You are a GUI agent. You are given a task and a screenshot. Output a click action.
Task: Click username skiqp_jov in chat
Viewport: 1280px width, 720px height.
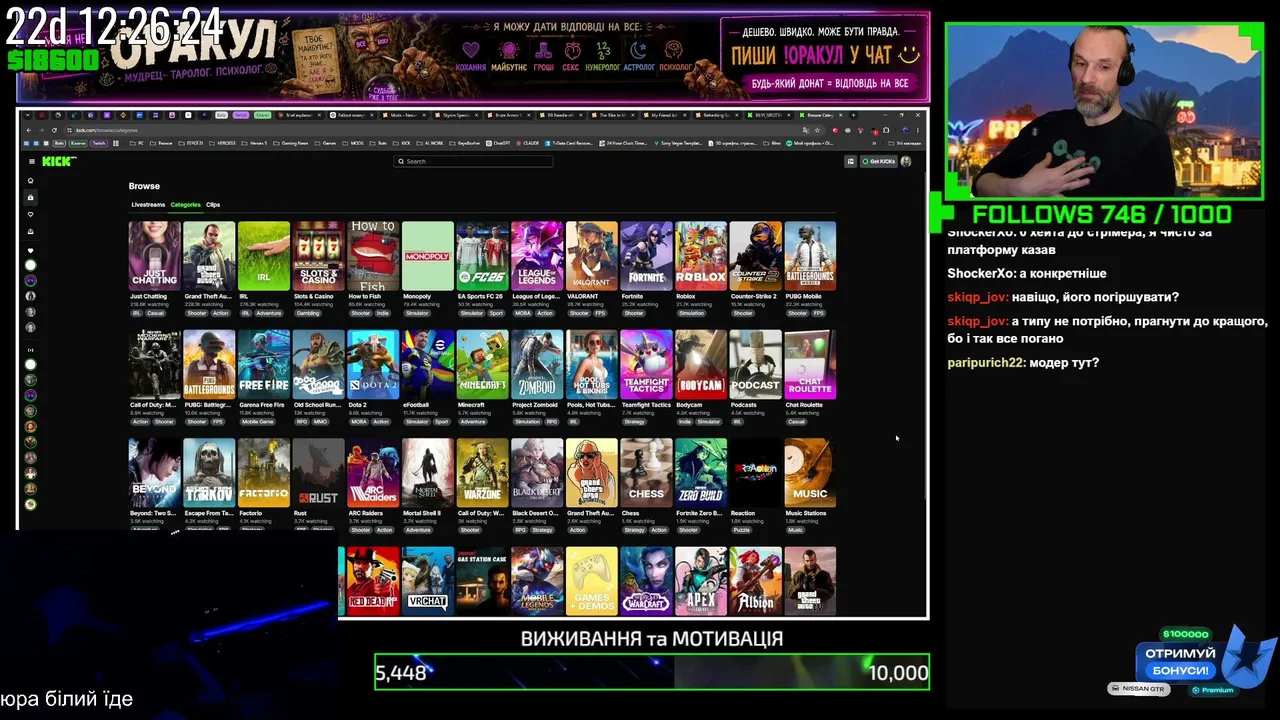[977, 297]
